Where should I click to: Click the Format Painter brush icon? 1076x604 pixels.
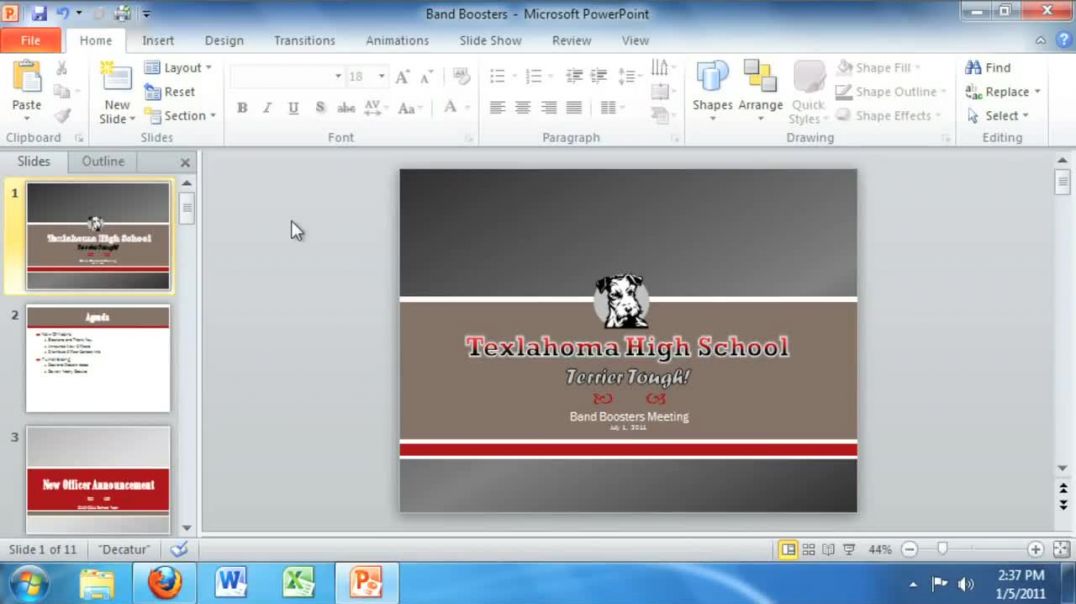62,115
